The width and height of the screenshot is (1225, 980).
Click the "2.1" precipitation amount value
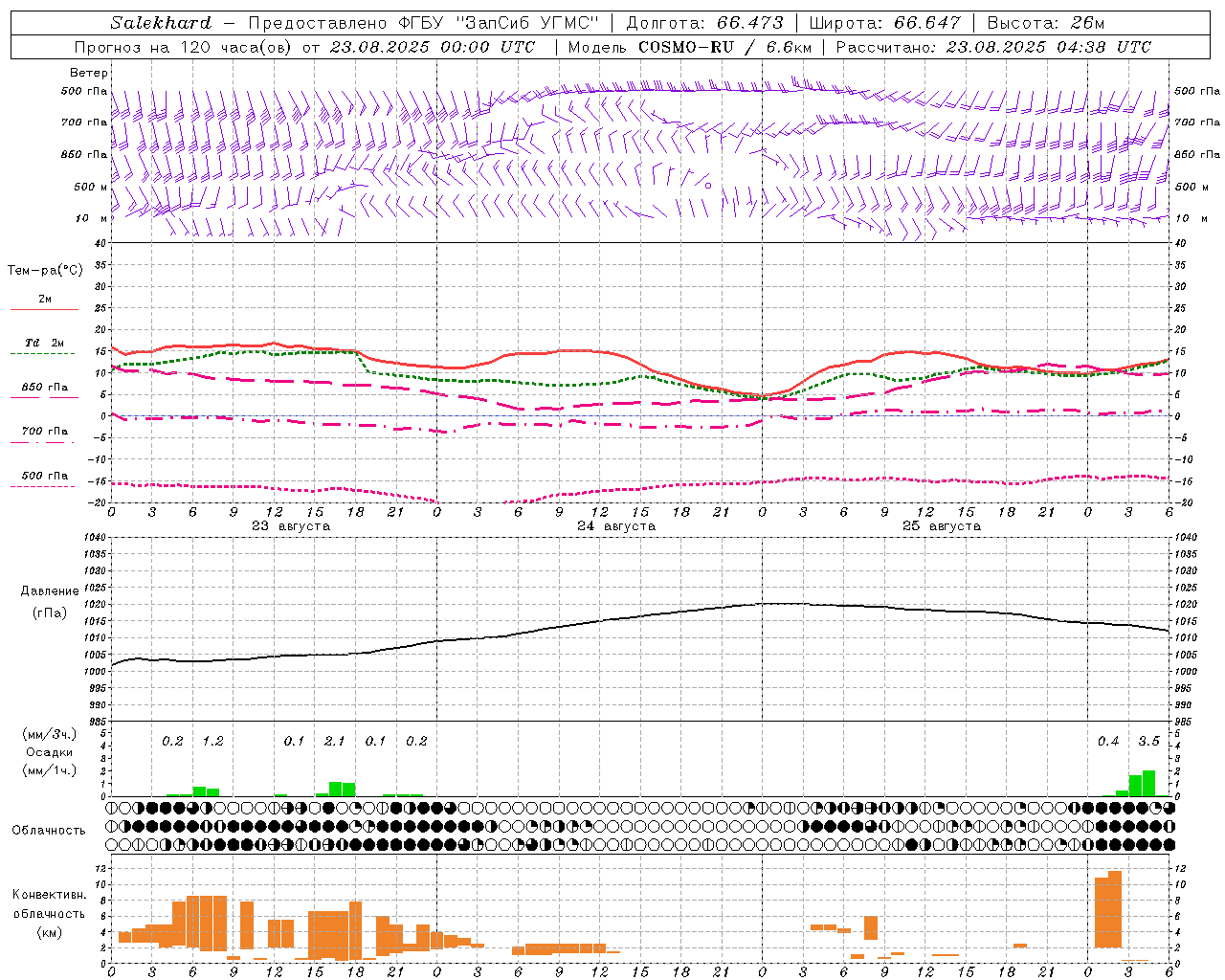click(x=334, y=742)
